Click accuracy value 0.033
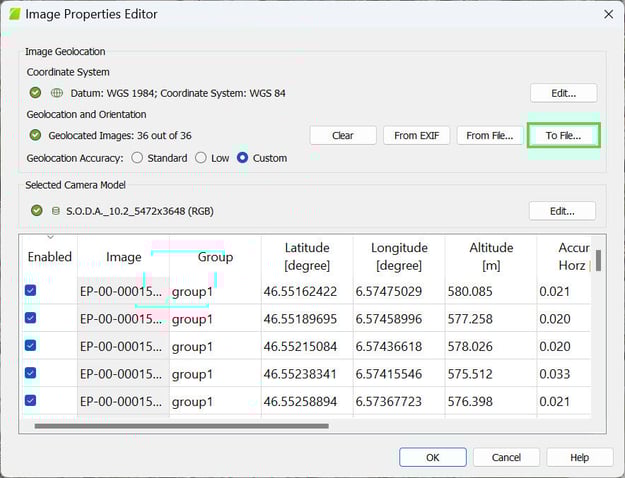Screen dimensions: 625x478 554,374
